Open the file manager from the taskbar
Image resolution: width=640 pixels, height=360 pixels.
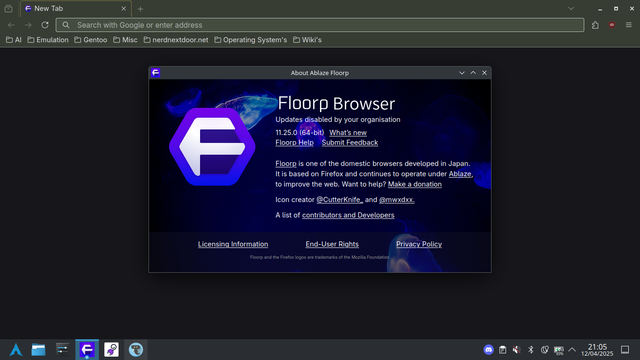[x=38, y=350]
